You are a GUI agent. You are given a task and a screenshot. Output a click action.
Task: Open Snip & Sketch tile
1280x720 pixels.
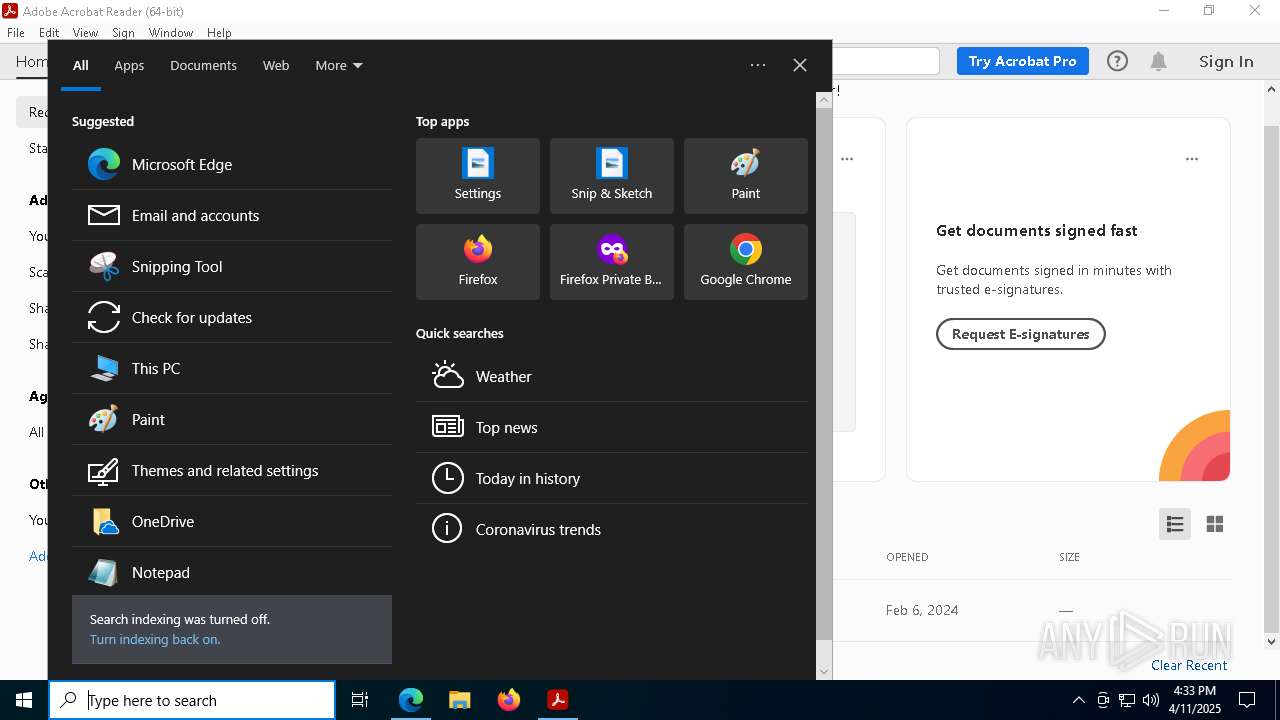point(612,176)
